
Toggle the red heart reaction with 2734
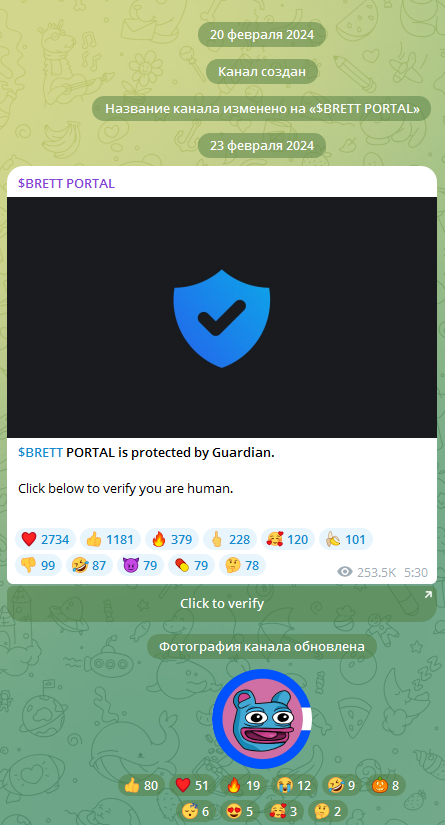pos(45,539)
